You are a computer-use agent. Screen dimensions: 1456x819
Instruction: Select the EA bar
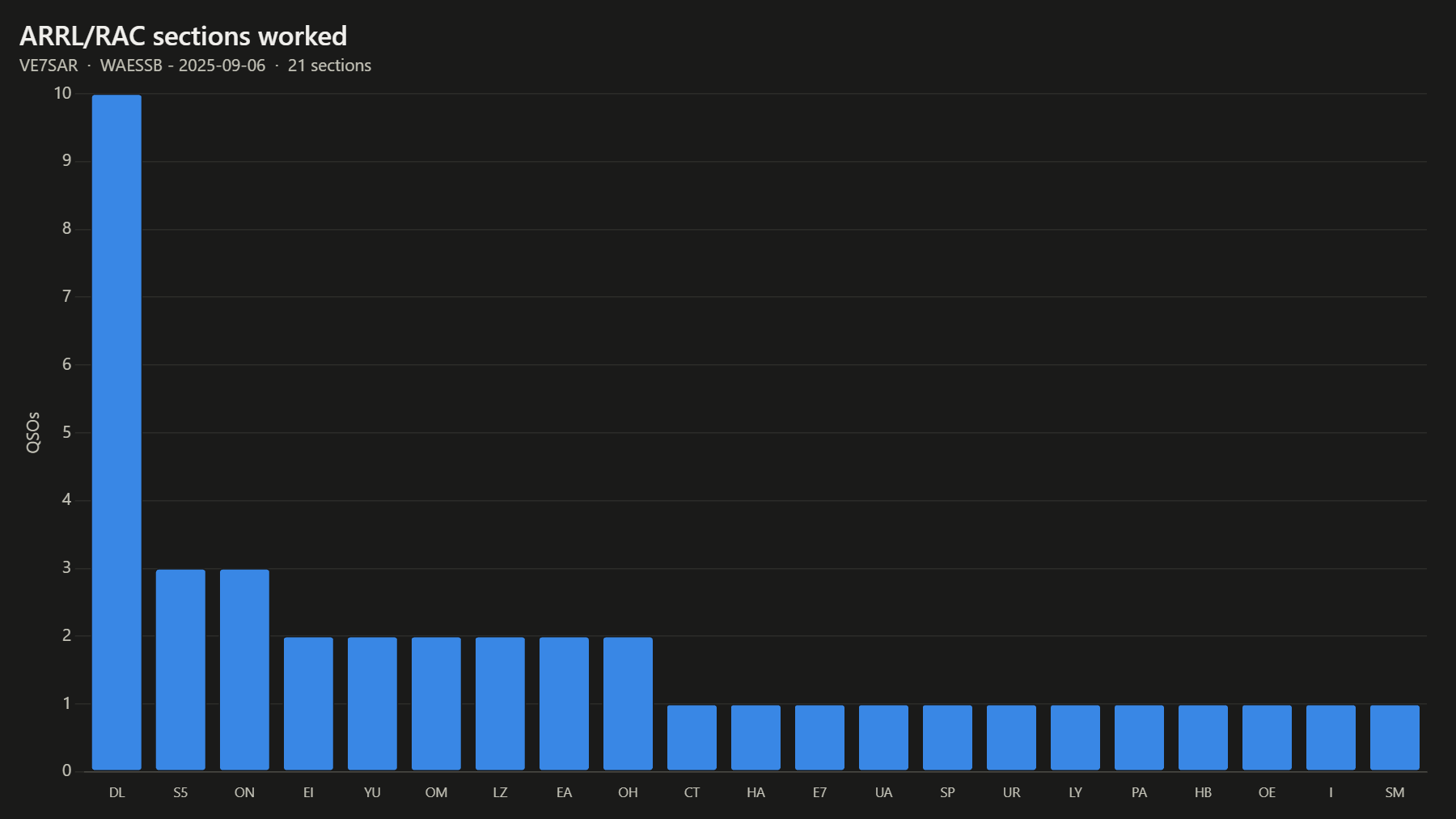tap(564, 703)
